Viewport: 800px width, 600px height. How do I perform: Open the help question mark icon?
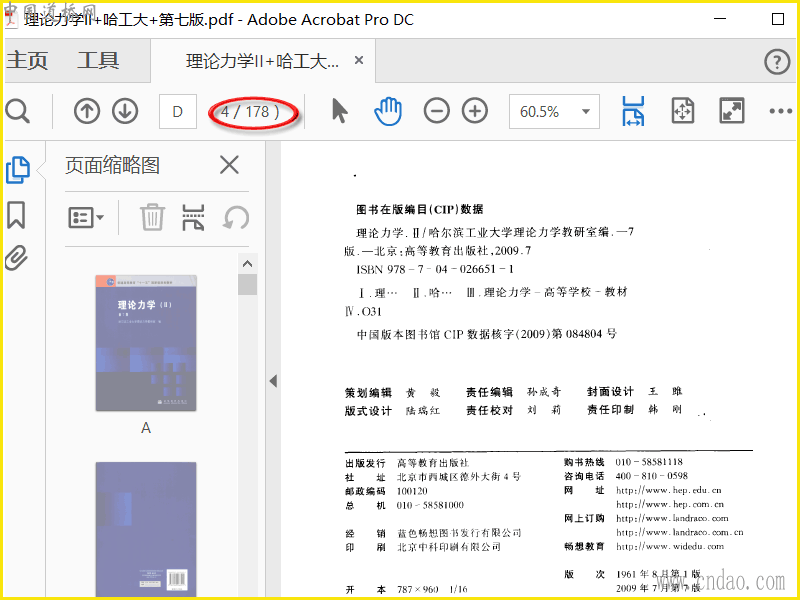[777, 62]
